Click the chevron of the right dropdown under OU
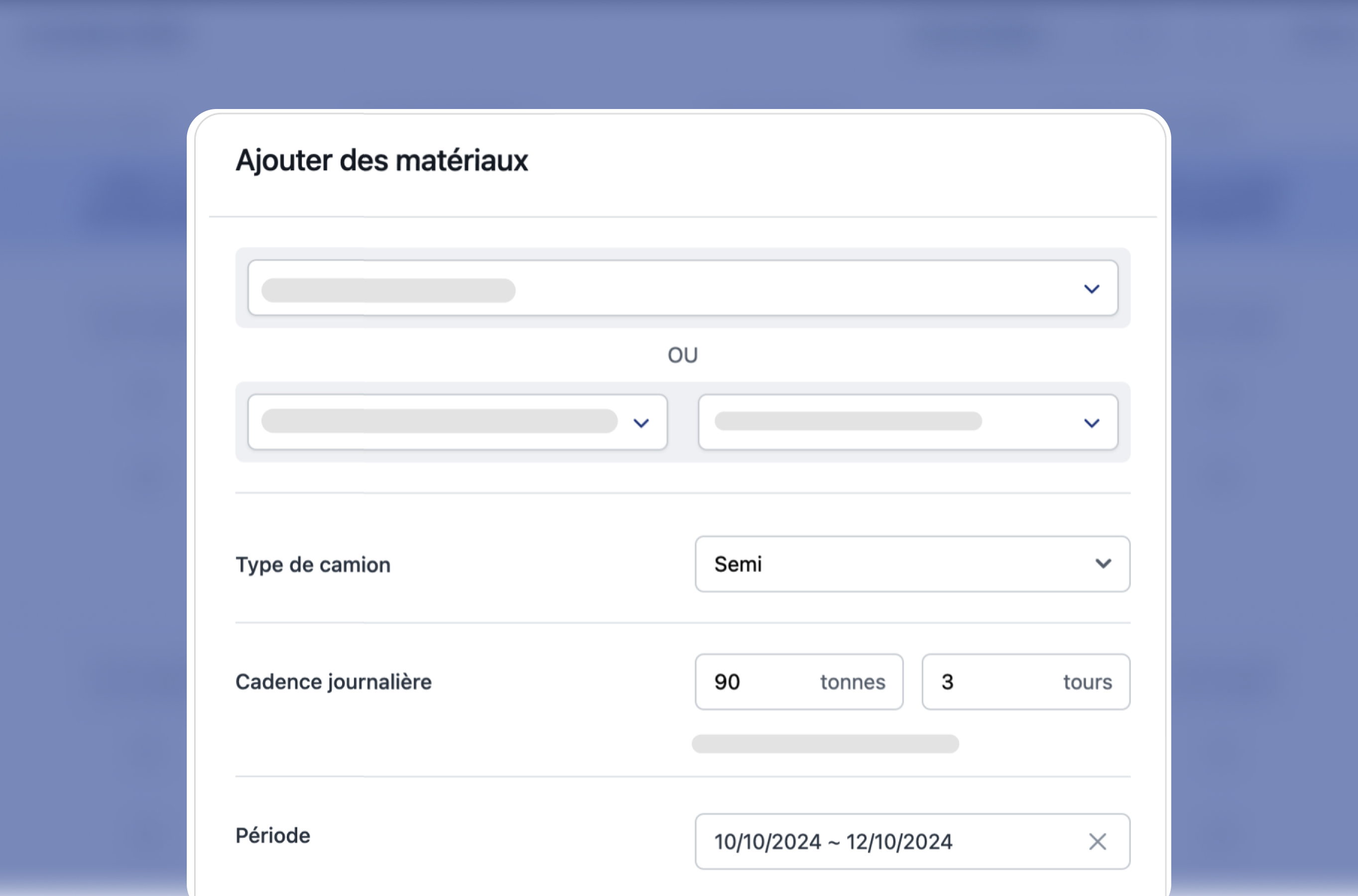Image resolution: width=1358 pixels, height=896 pixels. point(1091,423)
